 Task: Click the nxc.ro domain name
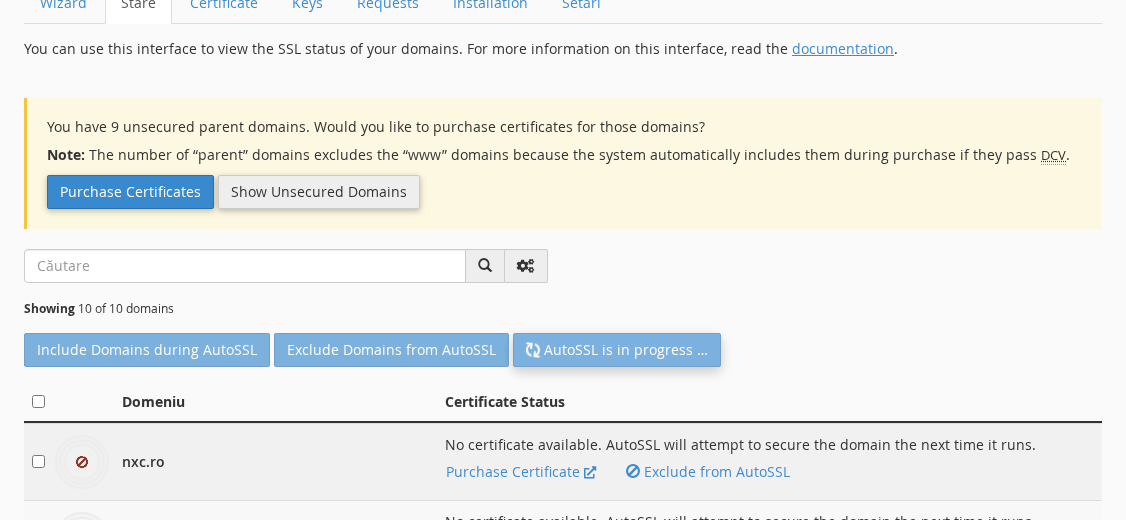pyautogui.click(x=143, y=462)
